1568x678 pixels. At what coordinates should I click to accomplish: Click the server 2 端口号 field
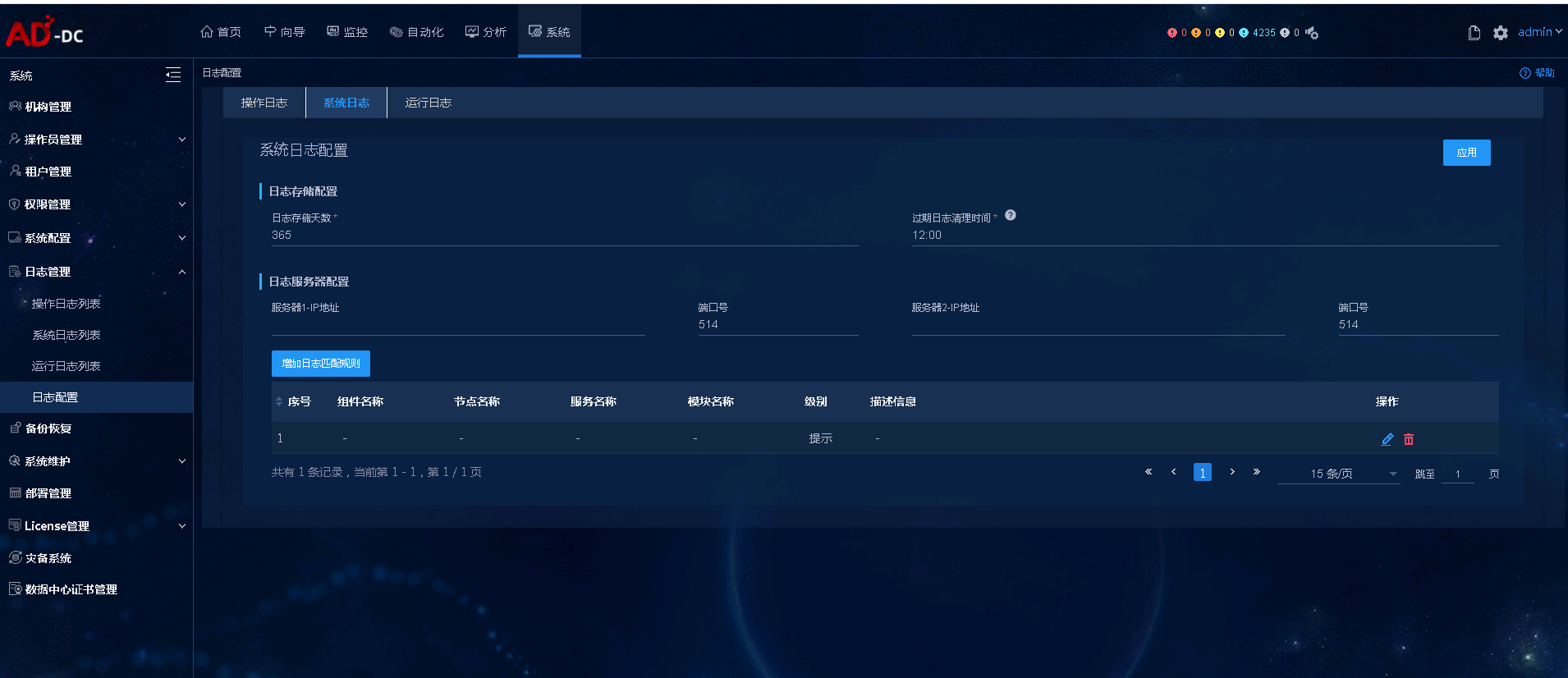tap(1419, 325)
